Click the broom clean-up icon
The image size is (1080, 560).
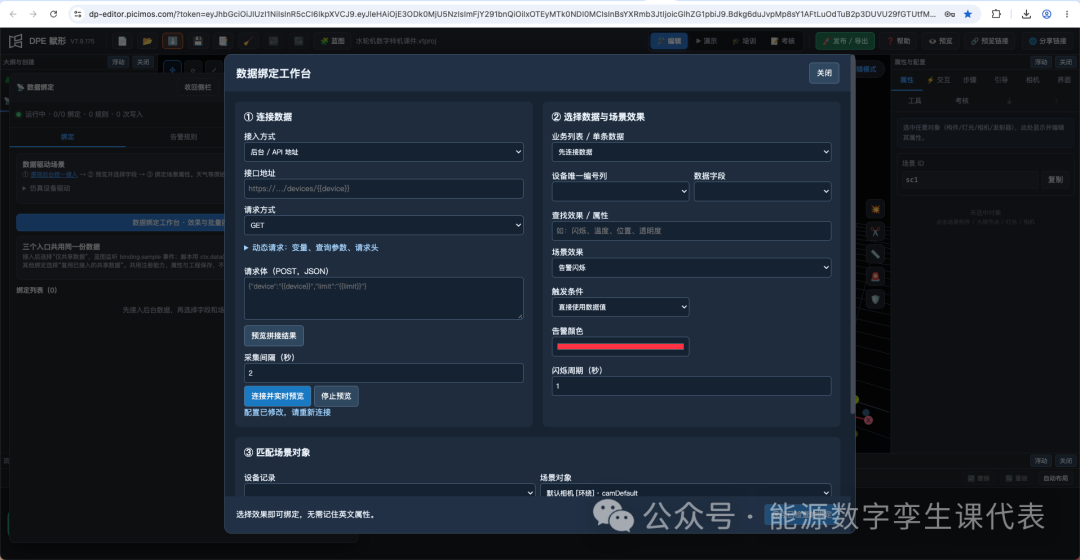tap(248, 41)
